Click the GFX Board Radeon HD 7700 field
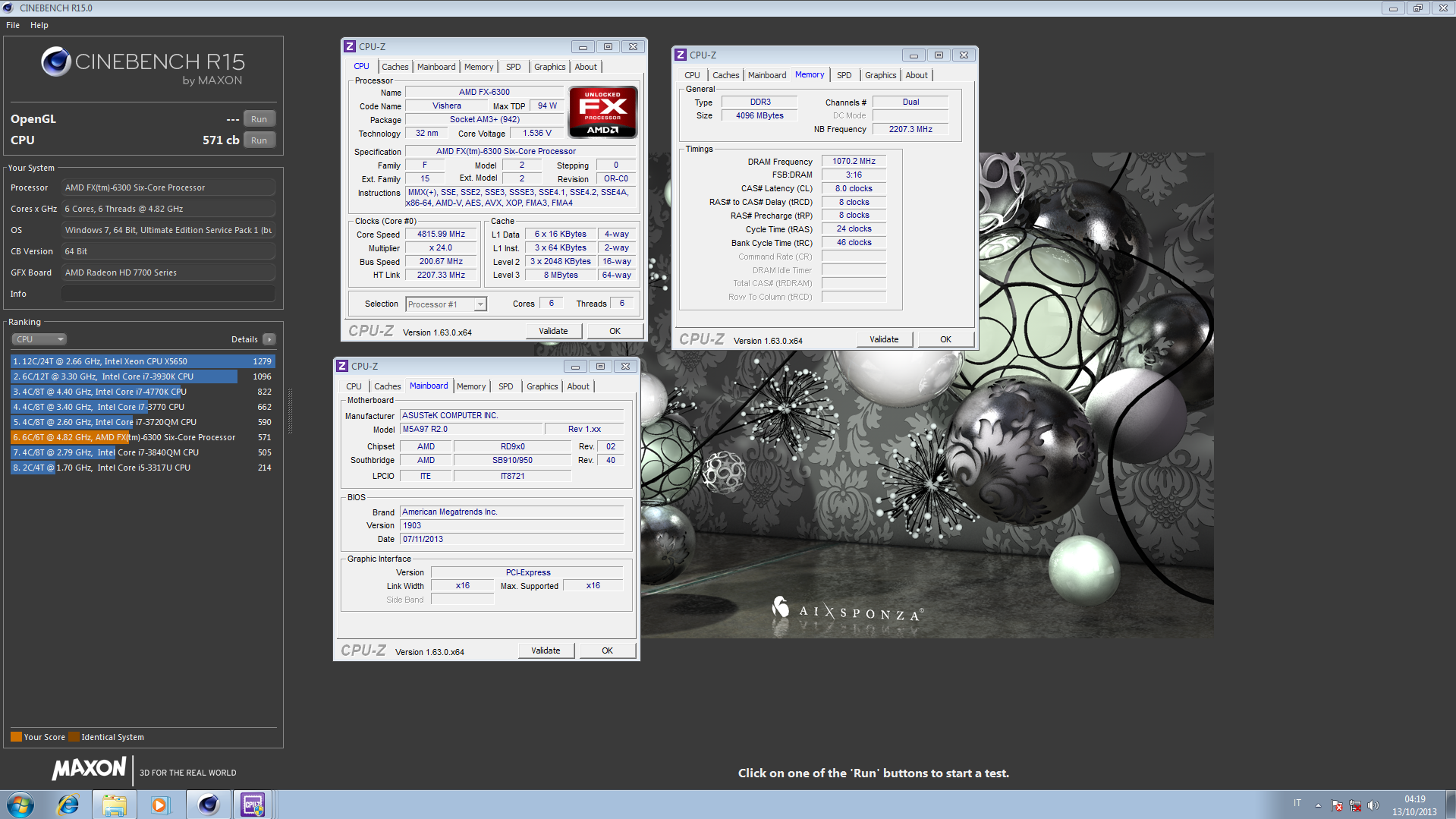This screenshot has width=1456, height=819. click(168, 272)
